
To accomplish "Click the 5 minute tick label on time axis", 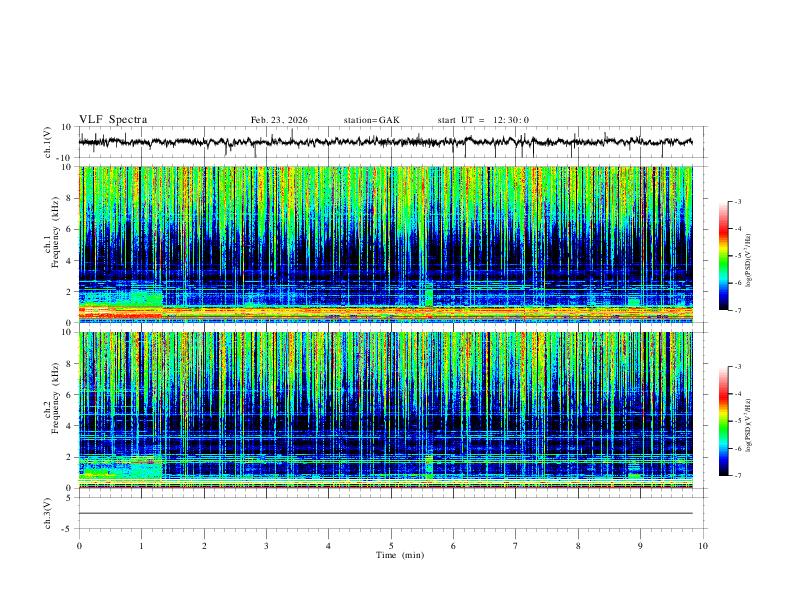I will click(x=391, y=546).
